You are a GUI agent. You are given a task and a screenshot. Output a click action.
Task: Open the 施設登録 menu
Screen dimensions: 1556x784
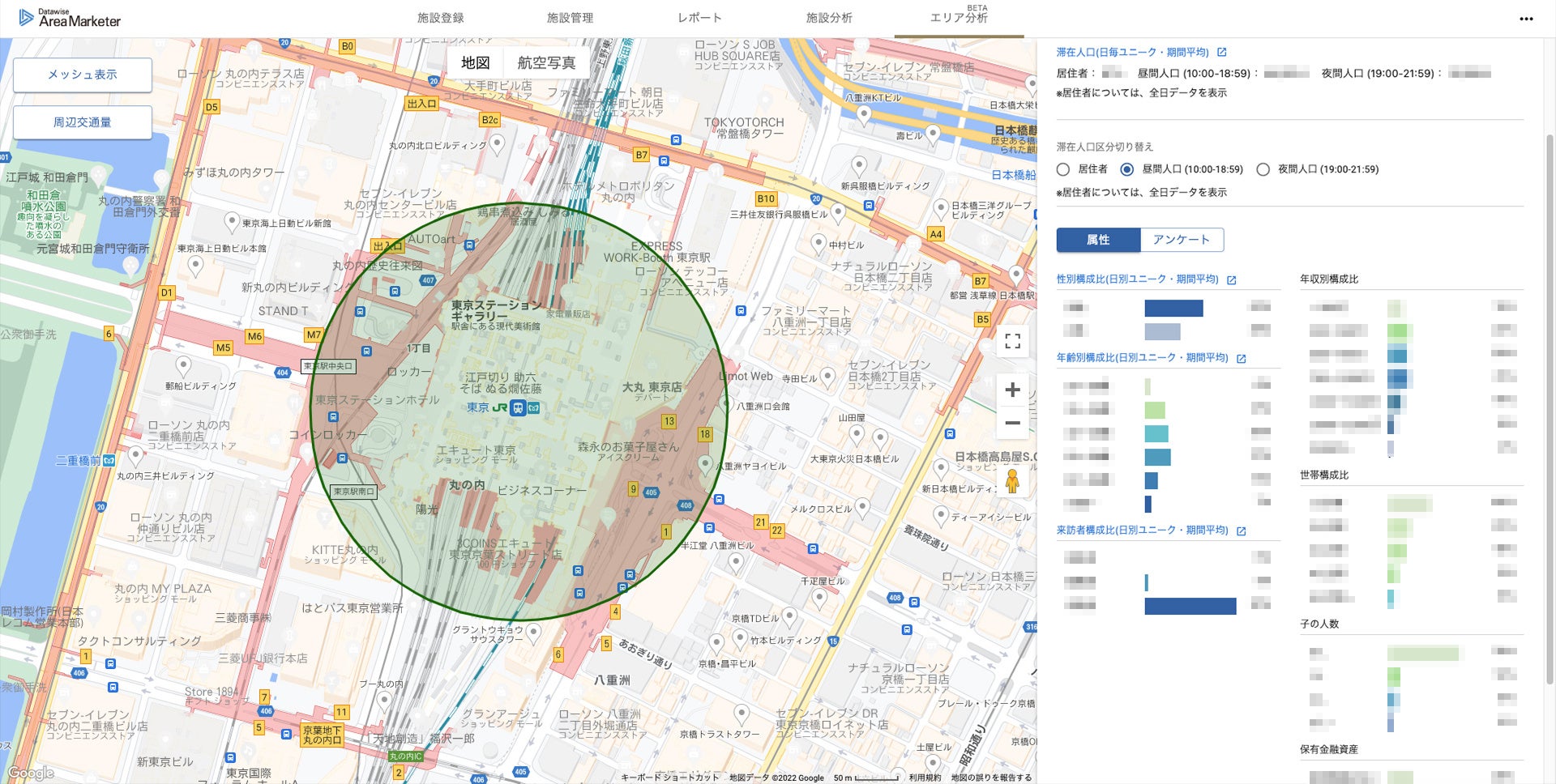440,18
